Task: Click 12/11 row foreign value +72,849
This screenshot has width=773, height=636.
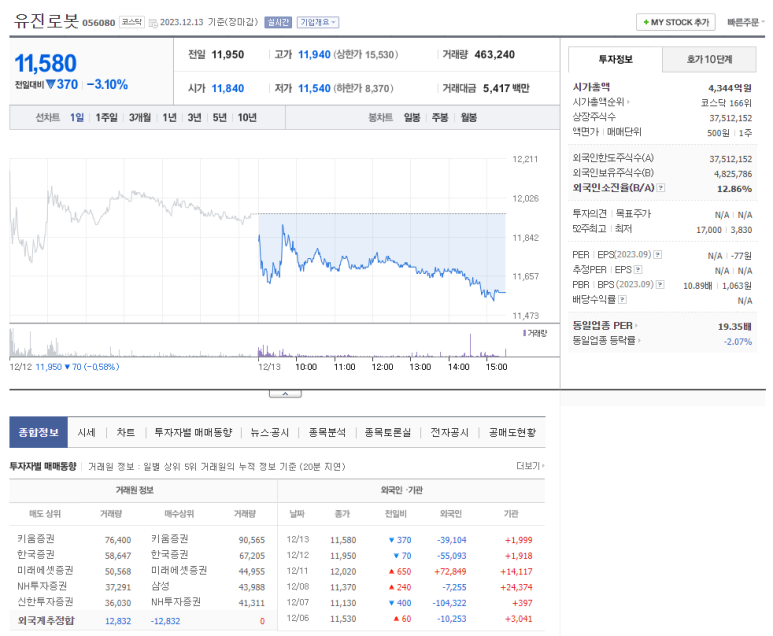Action: pos(450,571)
